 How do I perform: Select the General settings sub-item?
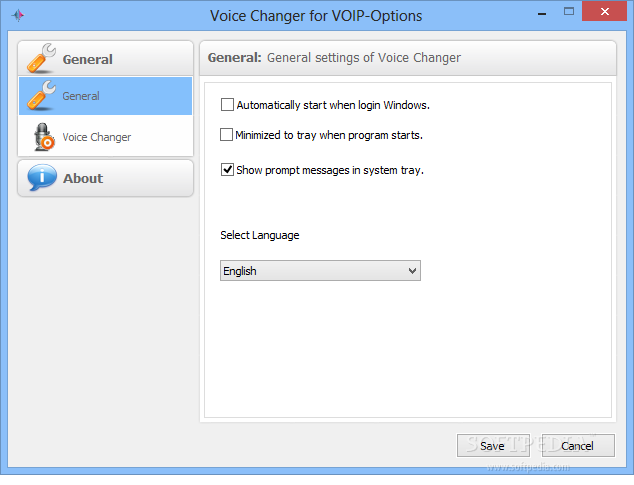(106, 96)
